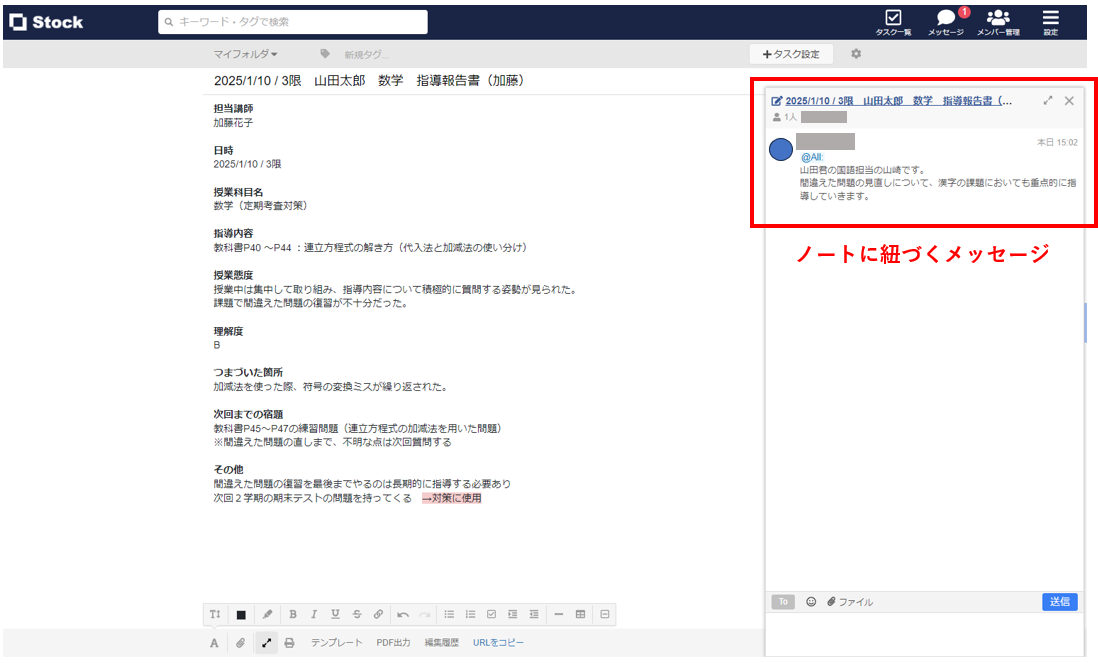Expand the linked message panel to full view
This screenshot has width=1098, height=663.
click(1048, 100)
